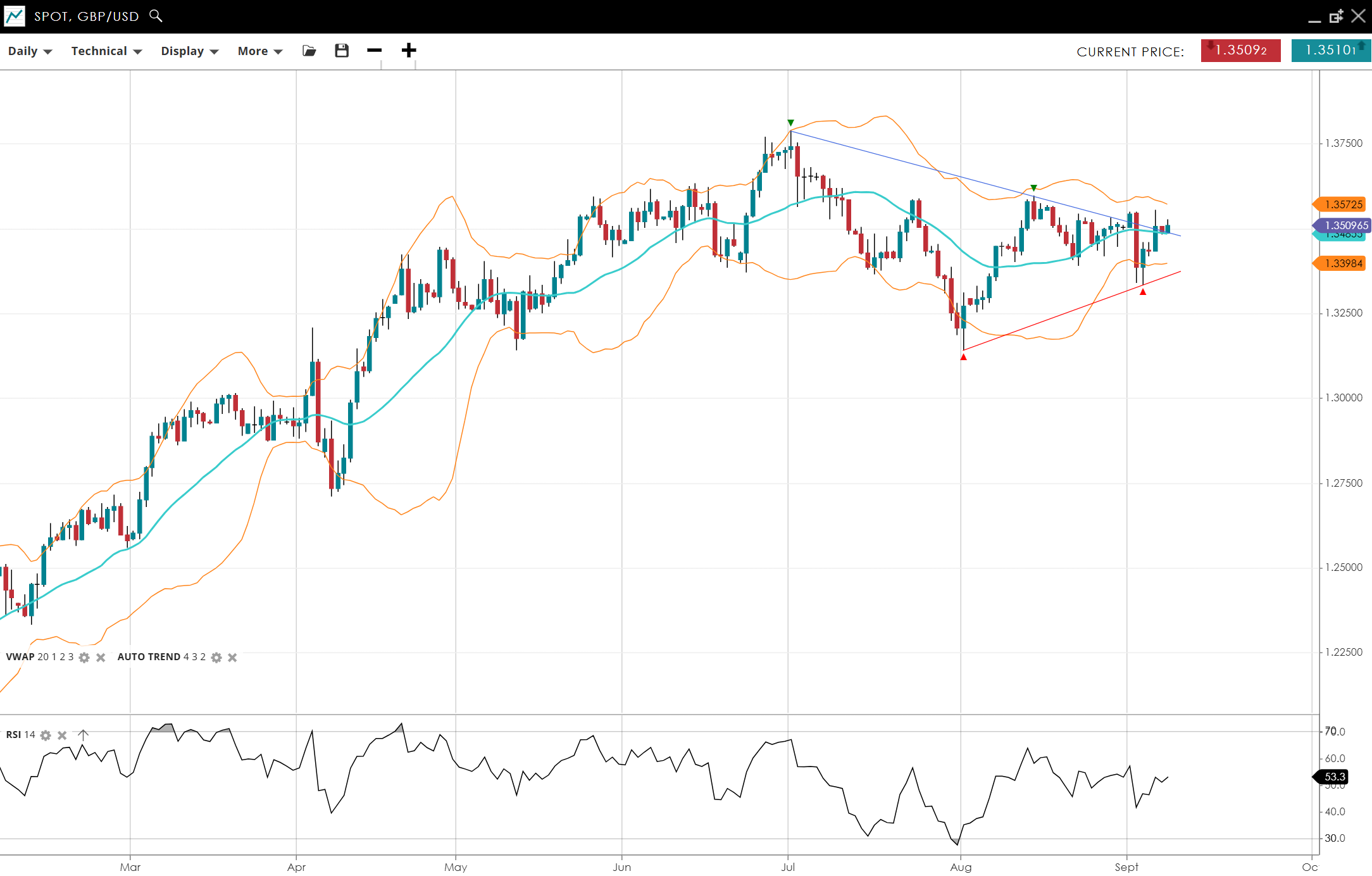Open RSI 14 settings gear
The width and height of the screenshot is (1372, 876).
pos(46,735)
